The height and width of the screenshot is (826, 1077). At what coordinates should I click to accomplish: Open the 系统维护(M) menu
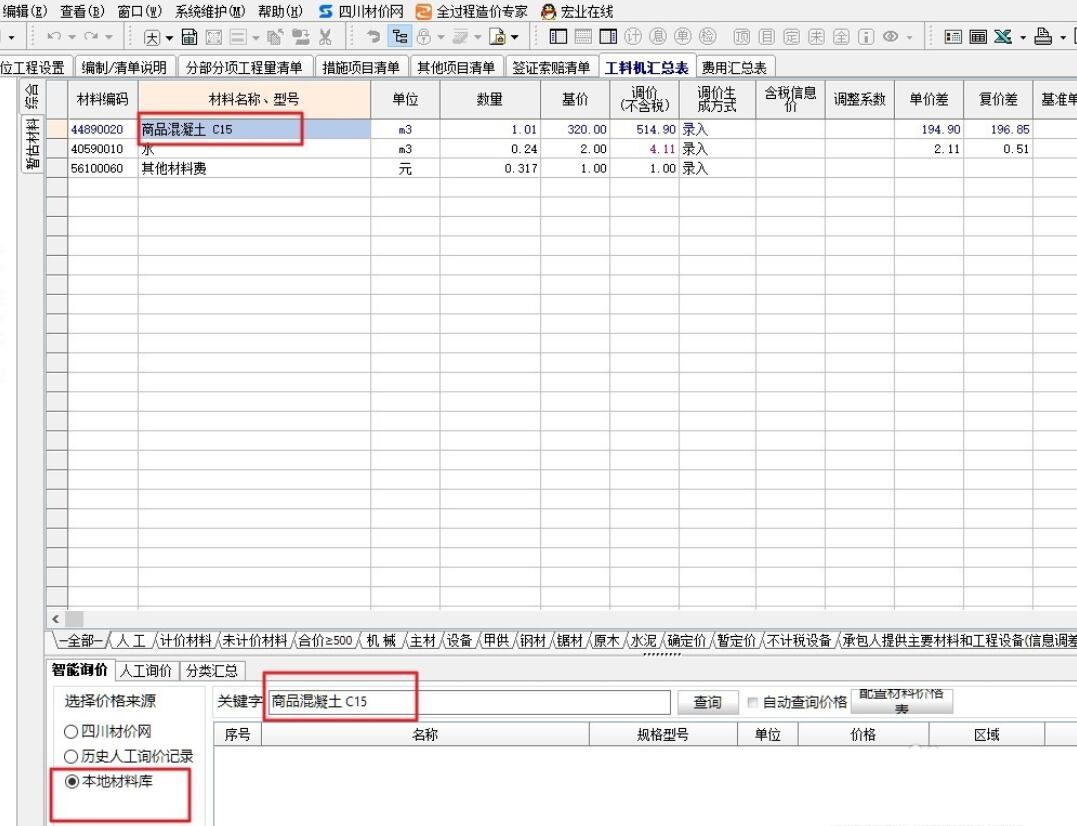point(209,12)
